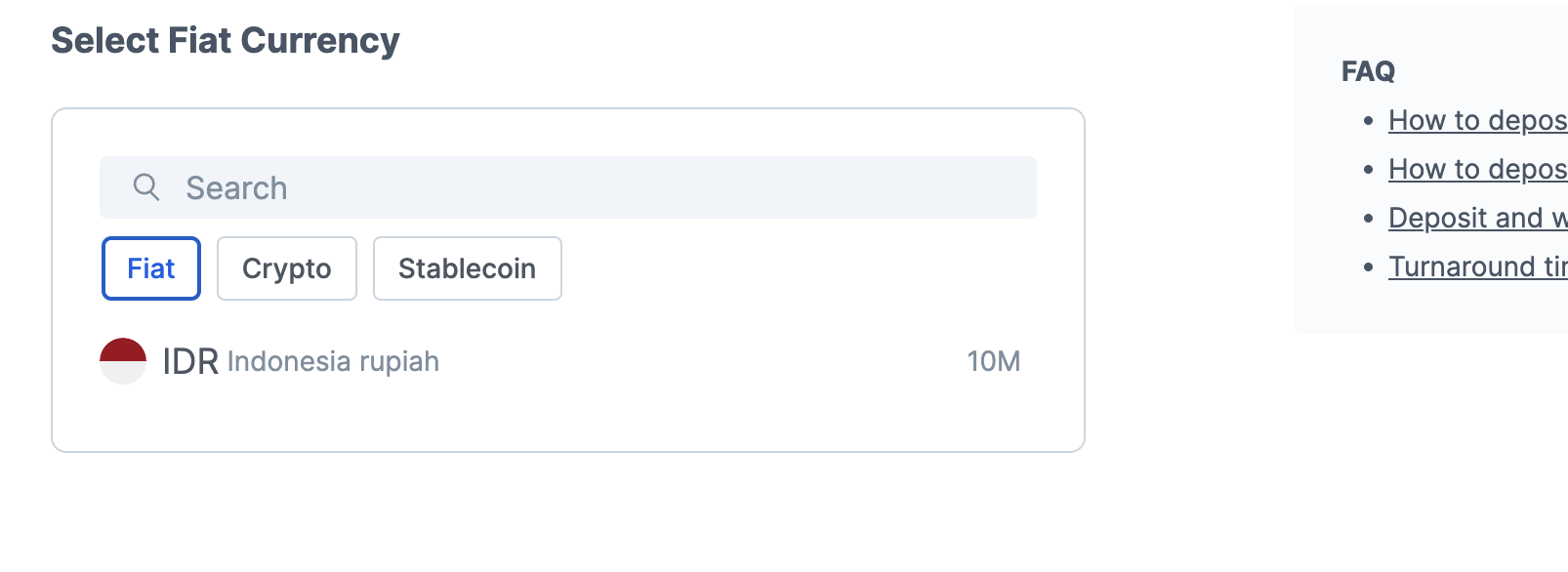Select the Indonesia rupiah label
This screenshot has height=572, width=1568.
tap(333, 361)
